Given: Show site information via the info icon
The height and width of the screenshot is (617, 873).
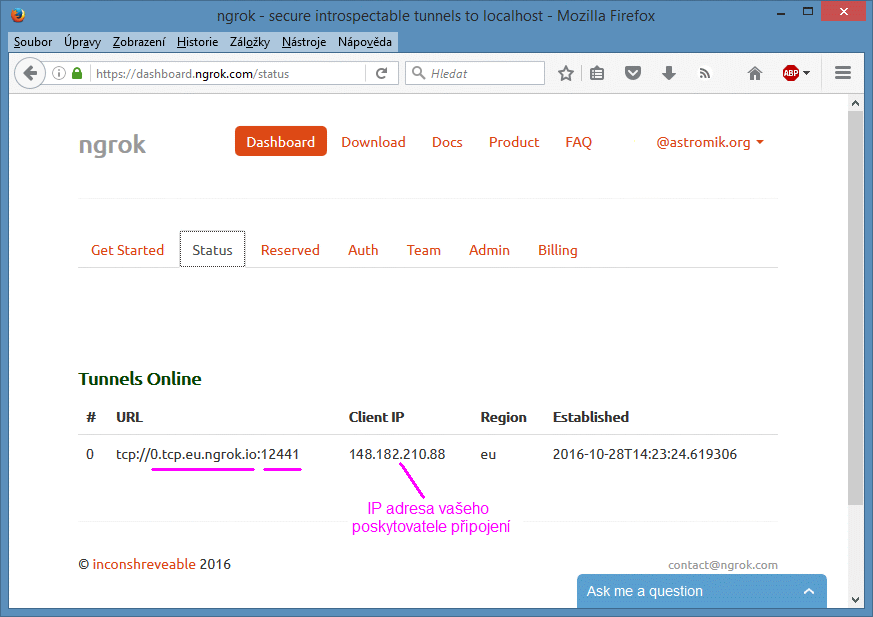Looking at the screenshot, I should coord(59,73).
